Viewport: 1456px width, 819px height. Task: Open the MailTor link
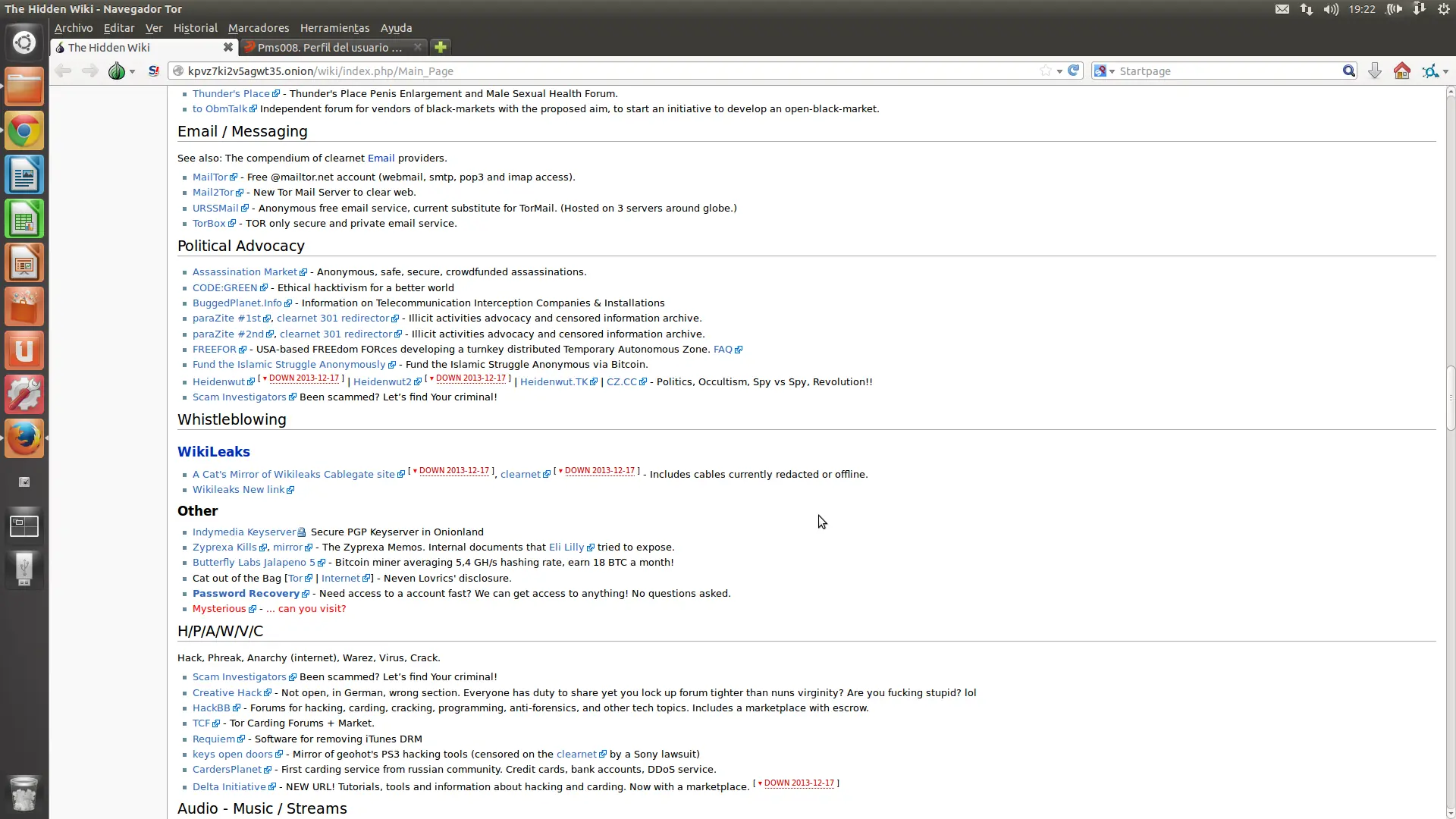[x=210, y=177]
